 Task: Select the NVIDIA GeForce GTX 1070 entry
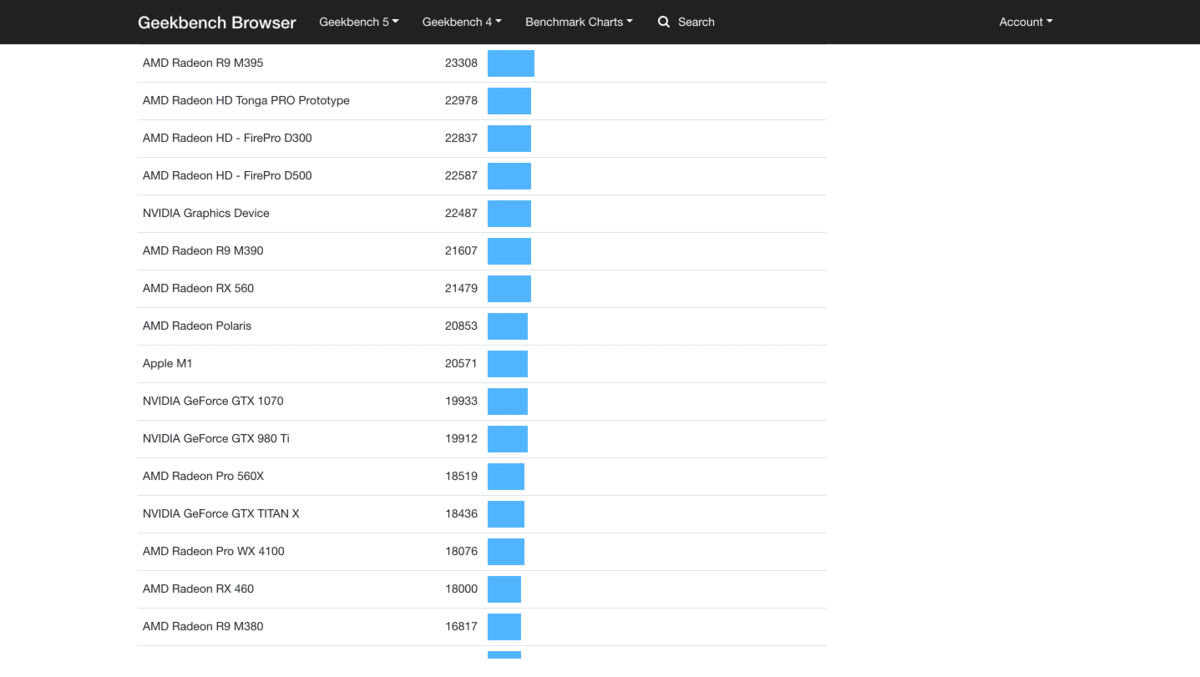pyautogui.click(x=213, y=401)
